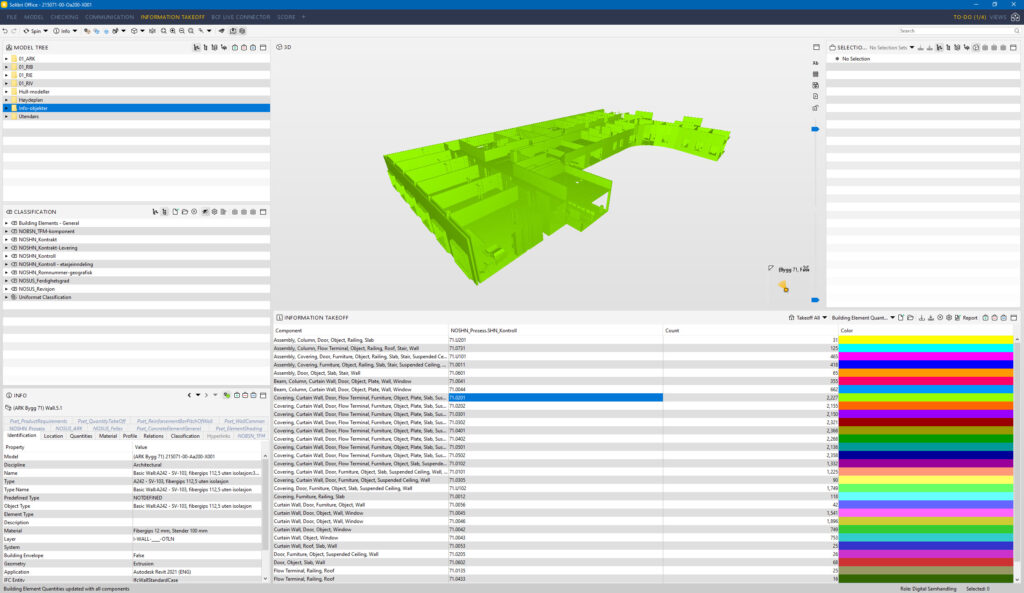
Task: Open the Building Element Quantities dropdown
Action: (x=893, y=317)
